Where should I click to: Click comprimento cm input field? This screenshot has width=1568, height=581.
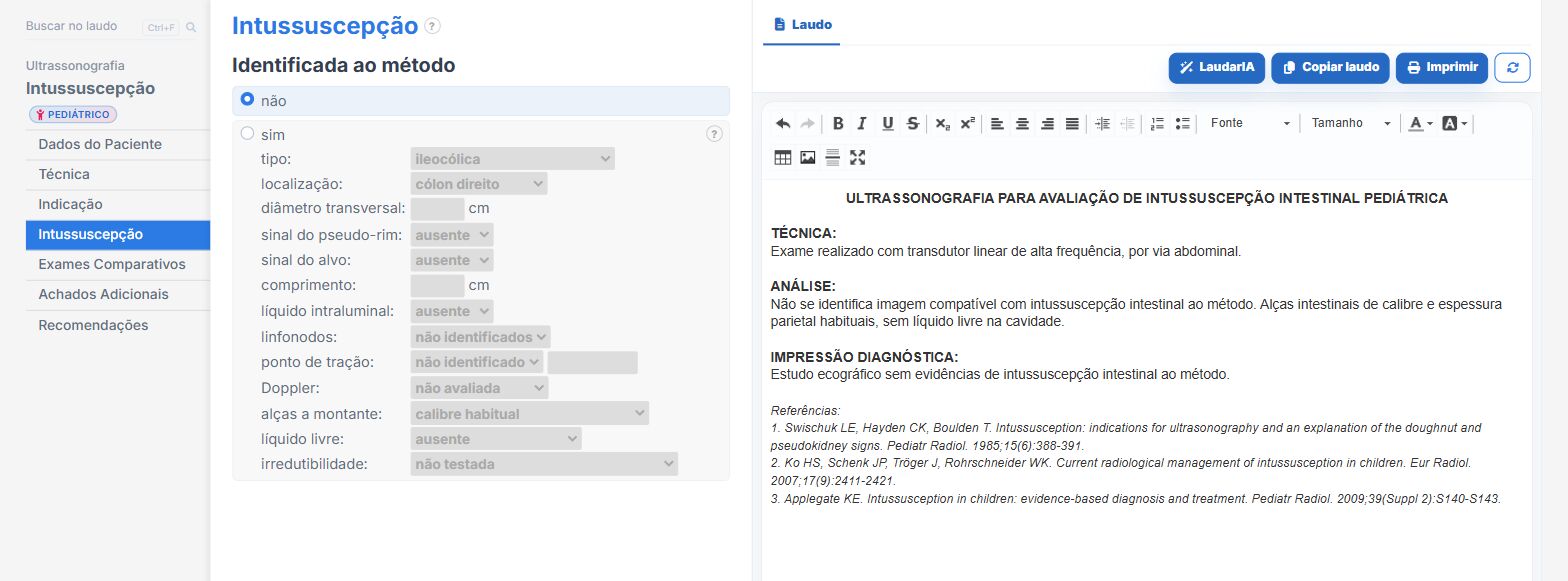pyautogui.click(x=437, y=285)
